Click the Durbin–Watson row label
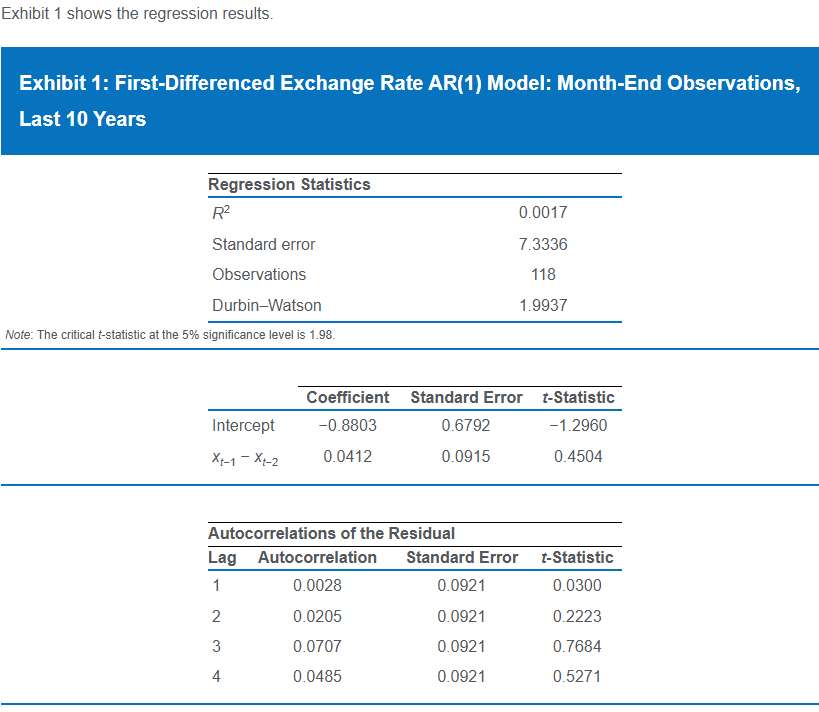Screen dimensions: 819x712 tap(266, 305)
